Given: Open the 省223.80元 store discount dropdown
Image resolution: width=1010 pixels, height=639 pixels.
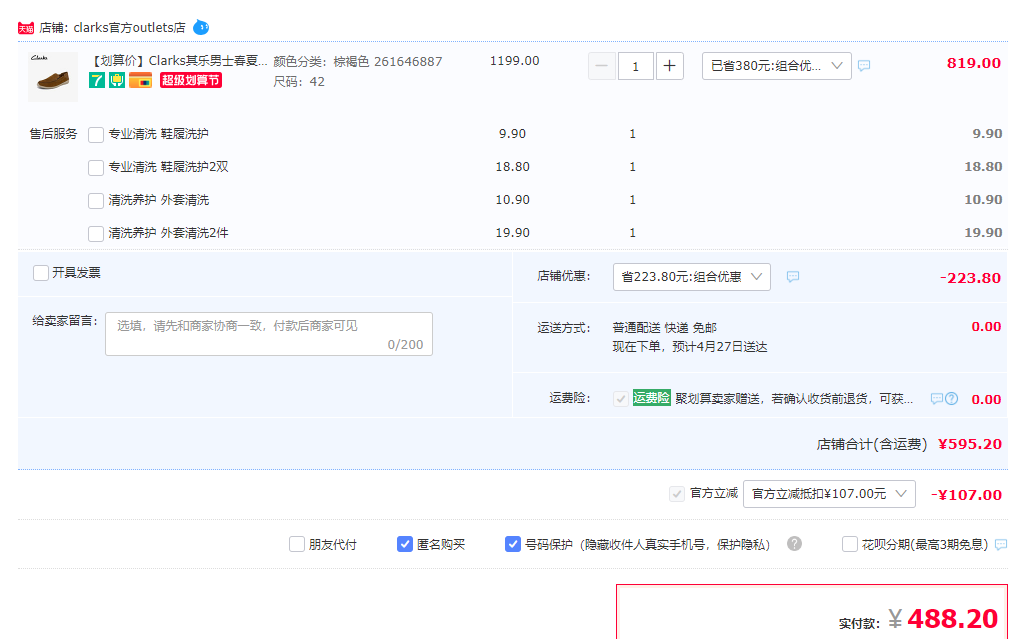Looking at the screenshot, I should click(692, 277).
